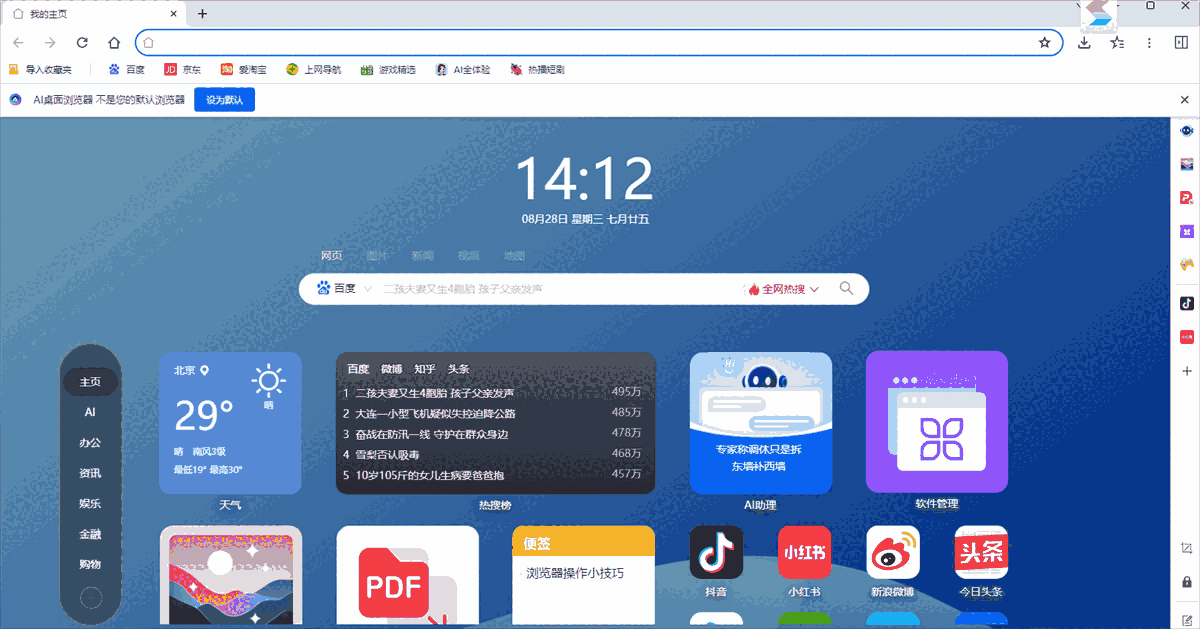This screenshot has height=629, width=1200.
Task: Open the browser's three-dot options menu
Action: tap(1148, 43)
